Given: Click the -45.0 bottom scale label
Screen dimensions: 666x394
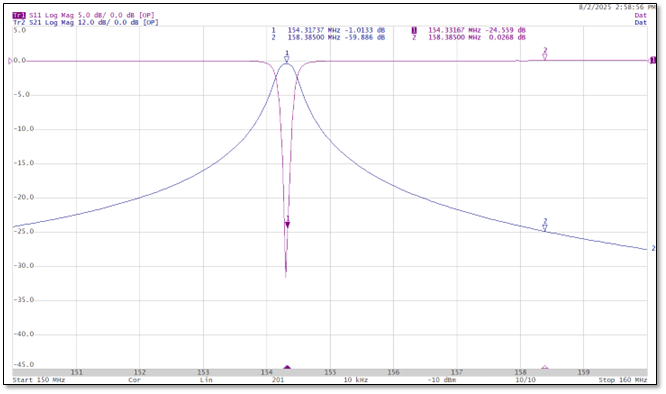Looking at the screenshot, I should (x=23, y=365).
